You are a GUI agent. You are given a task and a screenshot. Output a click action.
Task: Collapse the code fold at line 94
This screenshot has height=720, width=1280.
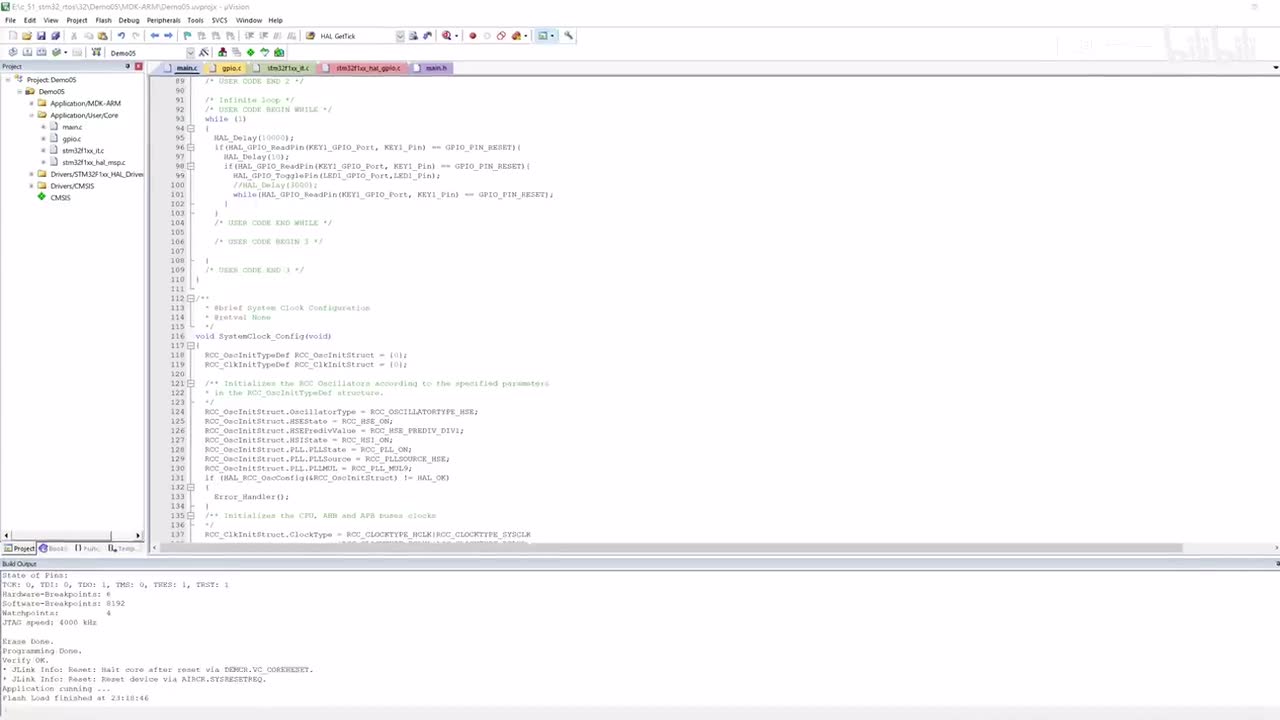[x=190, y=128]
